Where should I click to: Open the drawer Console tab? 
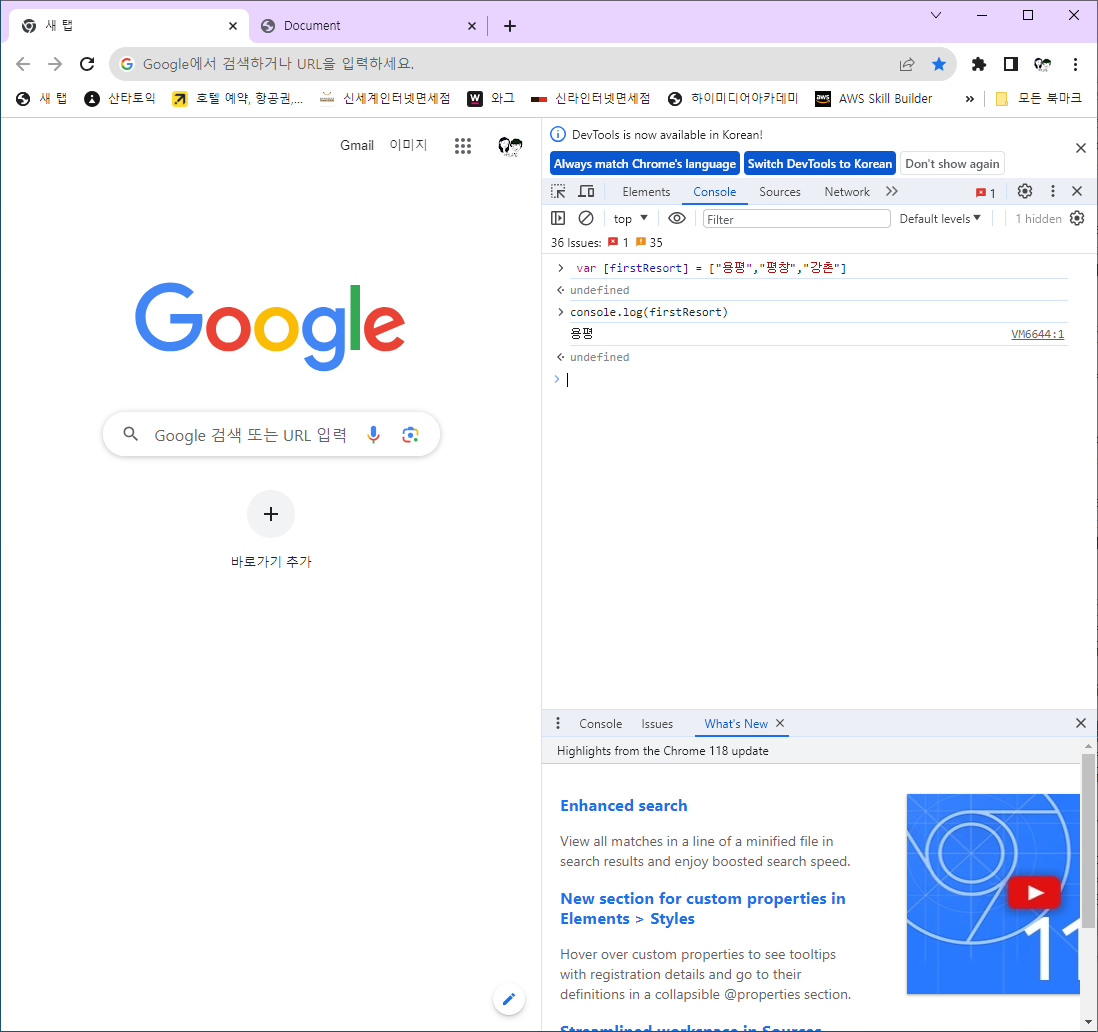[x=600, y=723]
